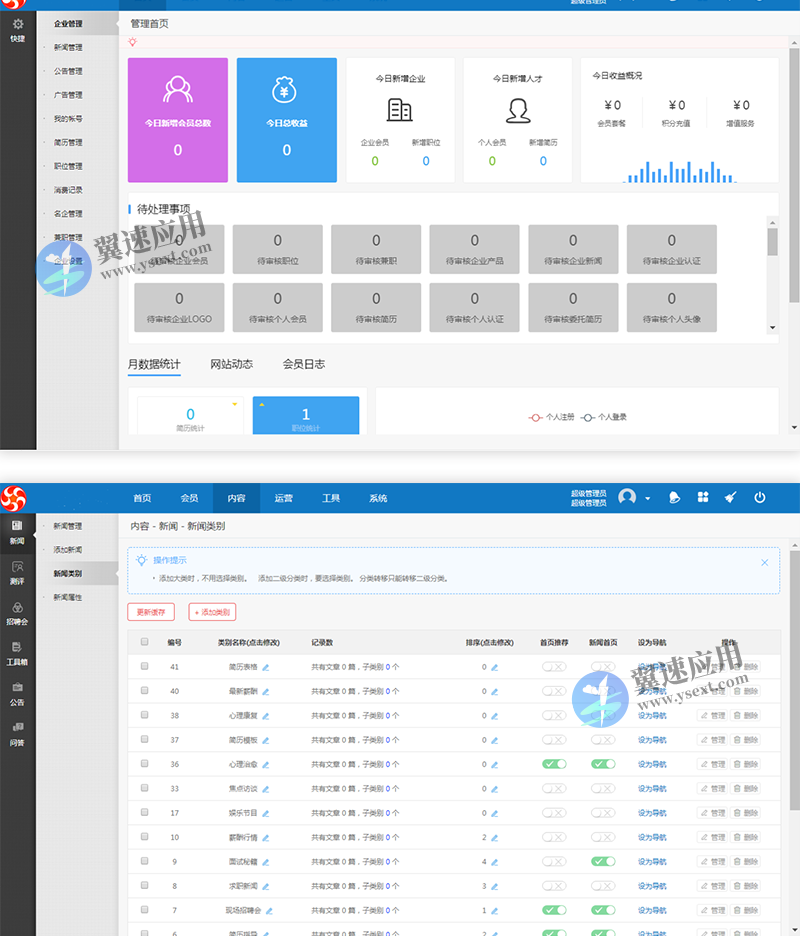Click the edit pencil beside 简历表格
800x936 pixels.
pos(265,667)
